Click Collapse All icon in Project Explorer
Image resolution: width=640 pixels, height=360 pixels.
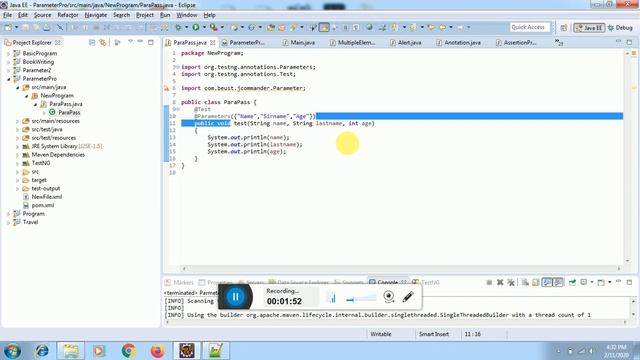[92, 42]
